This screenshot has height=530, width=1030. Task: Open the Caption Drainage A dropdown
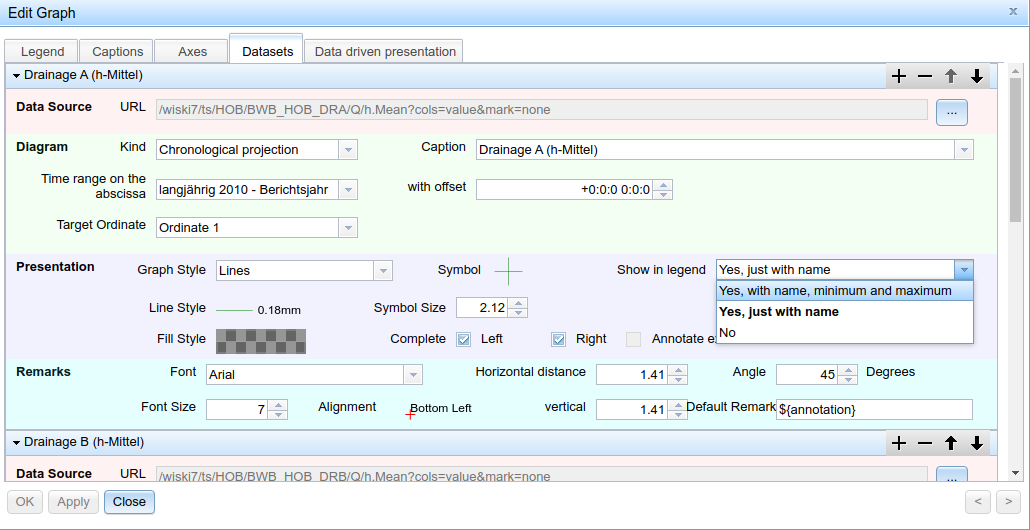pyautogui.click(x=964, y=150)
